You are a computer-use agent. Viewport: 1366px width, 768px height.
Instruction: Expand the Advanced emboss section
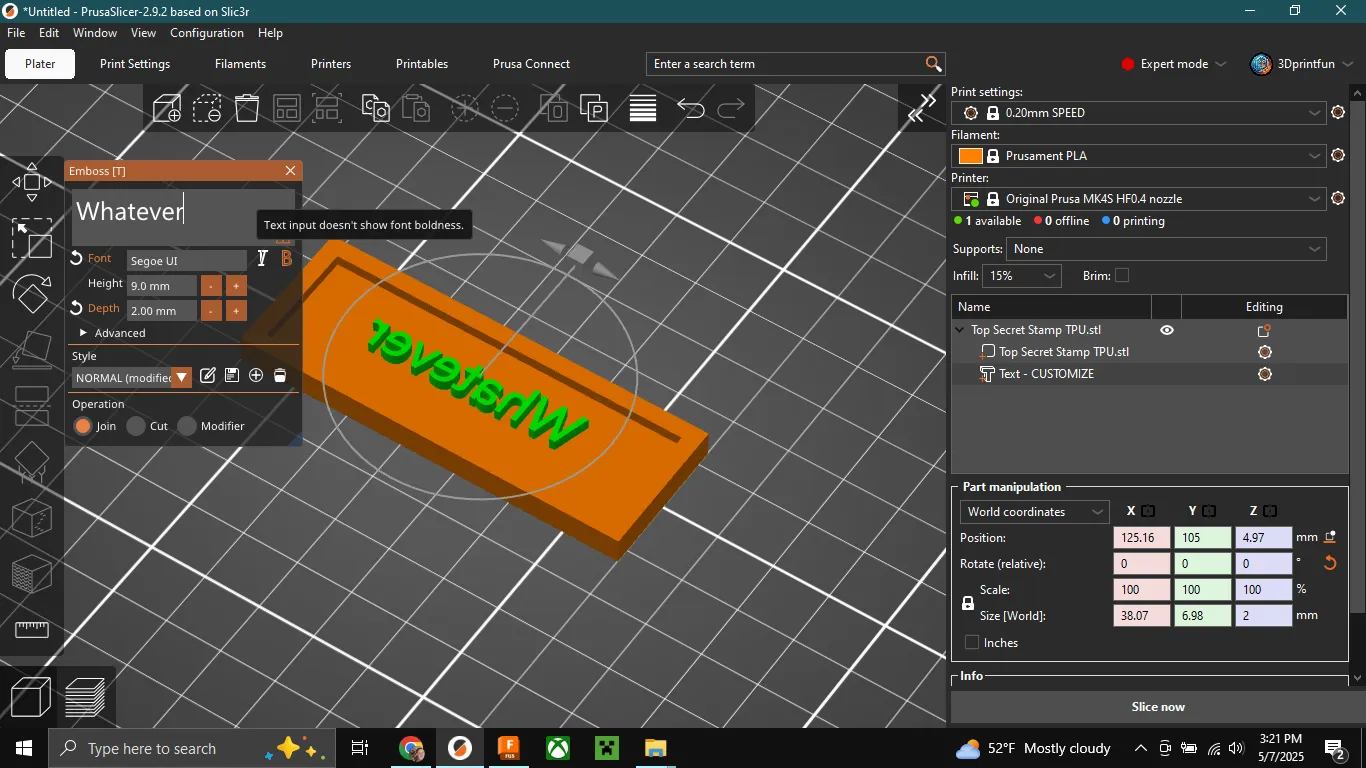coord(113,333)
